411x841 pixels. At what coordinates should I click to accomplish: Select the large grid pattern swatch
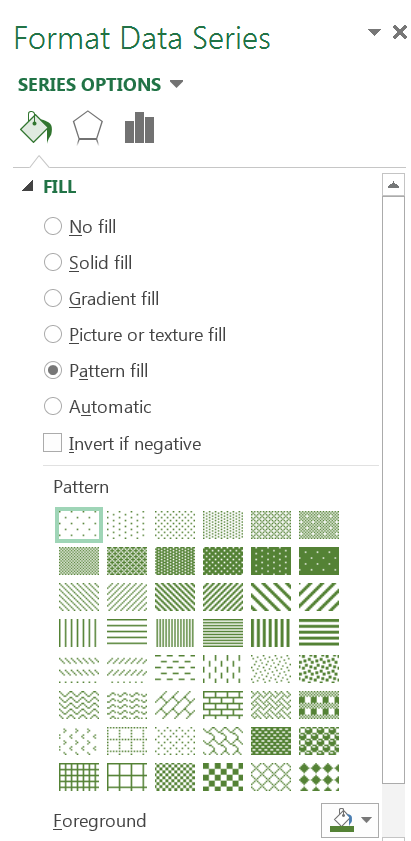(127, 777)
